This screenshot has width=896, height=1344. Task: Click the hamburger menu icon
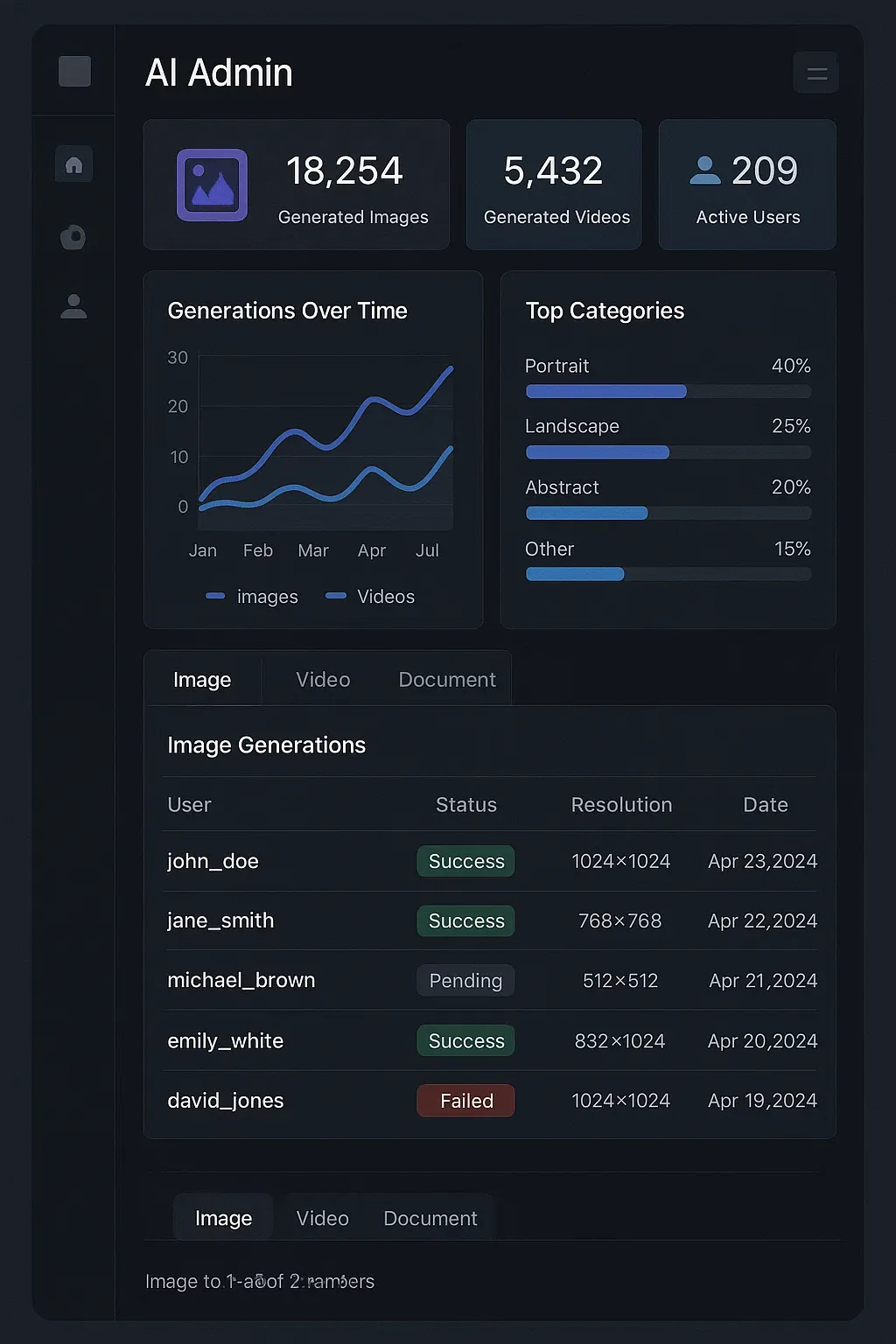[x=815, y=73]
